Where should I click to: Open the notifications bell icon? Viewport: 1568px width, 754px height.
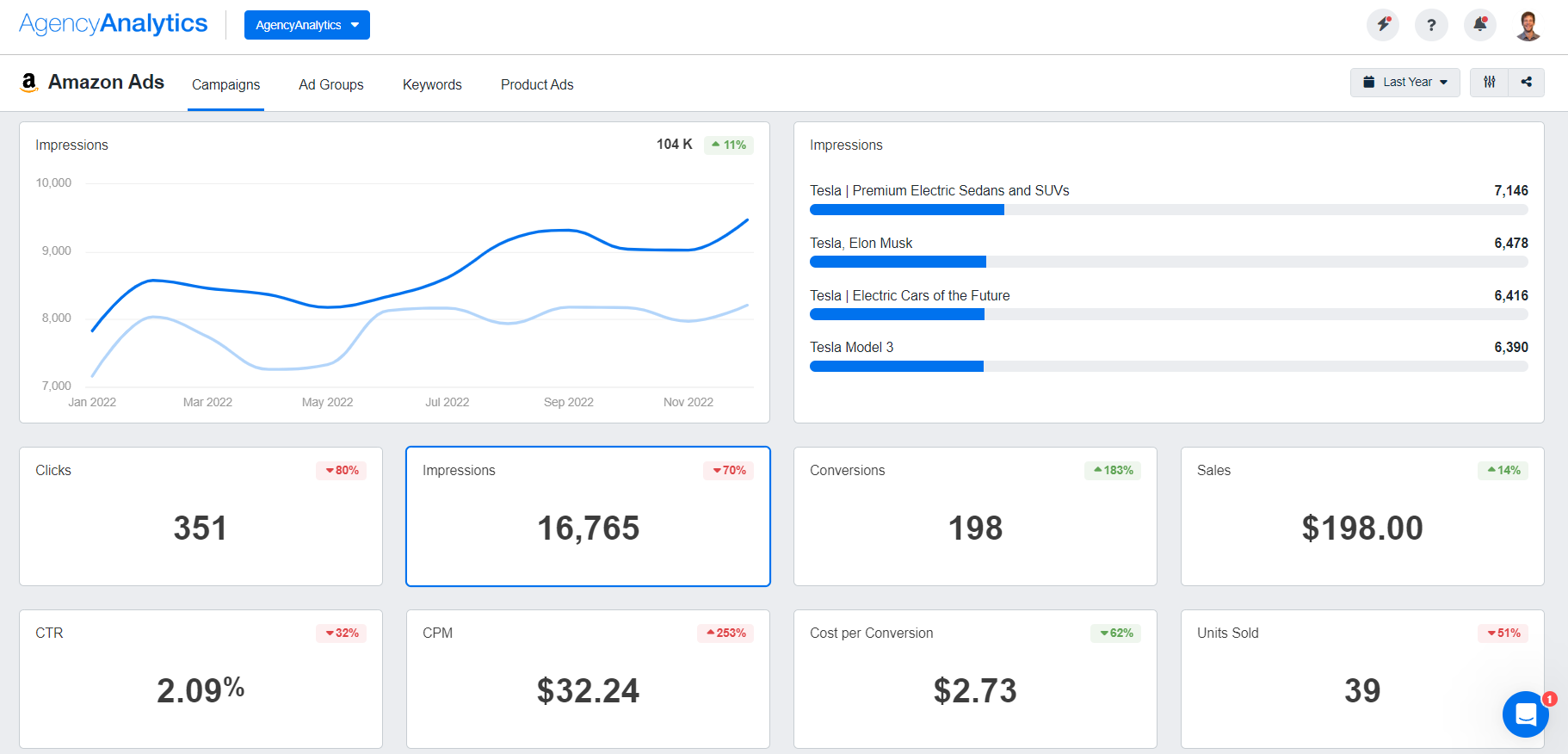click(x=1480, y=25)
